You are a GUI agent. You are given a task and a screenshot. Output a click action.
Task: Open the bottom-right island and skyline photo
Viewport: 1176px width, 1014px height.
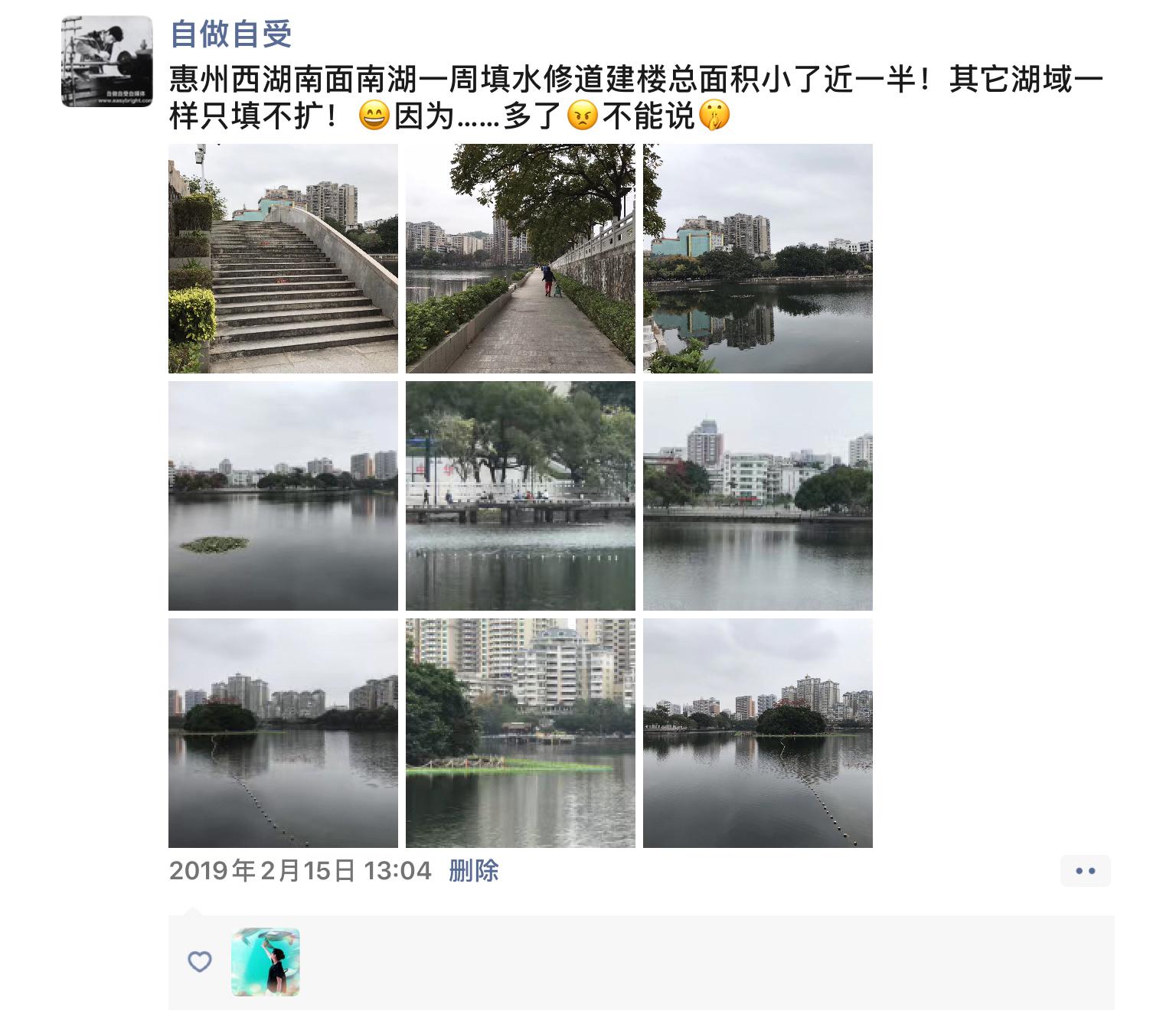(x=758, y=733)
